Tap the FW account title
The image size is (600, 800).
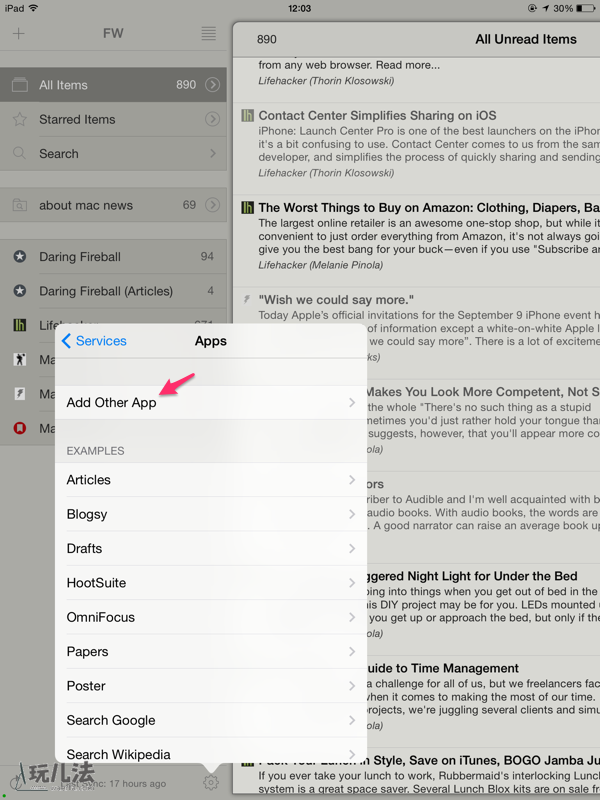113,34
